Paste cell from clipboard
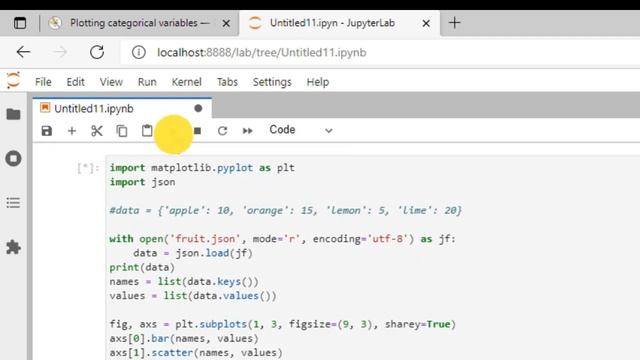 [x=147, y=131]
